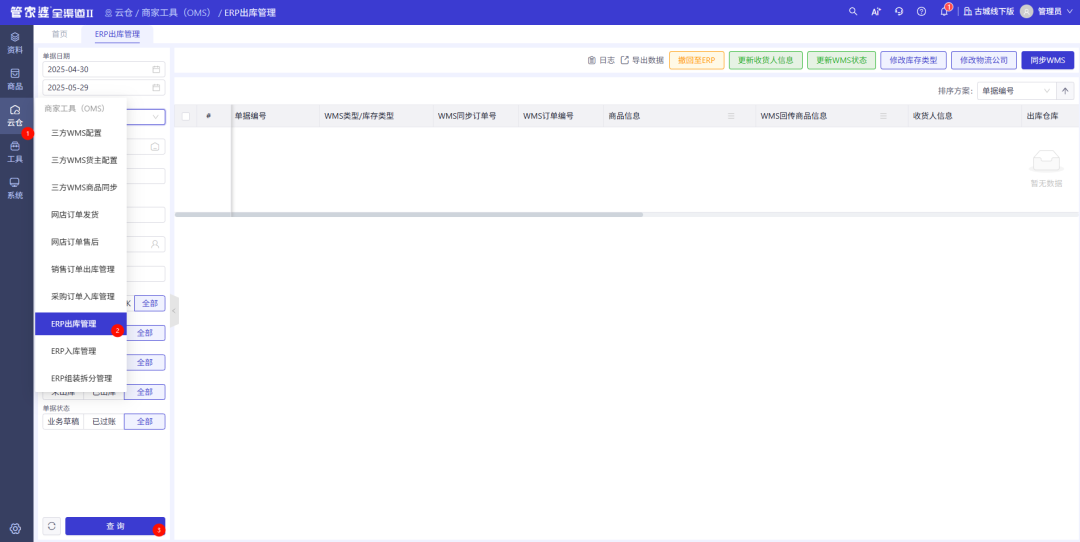Choose ERP入库管理 from the OMS menu

[74, 351]
